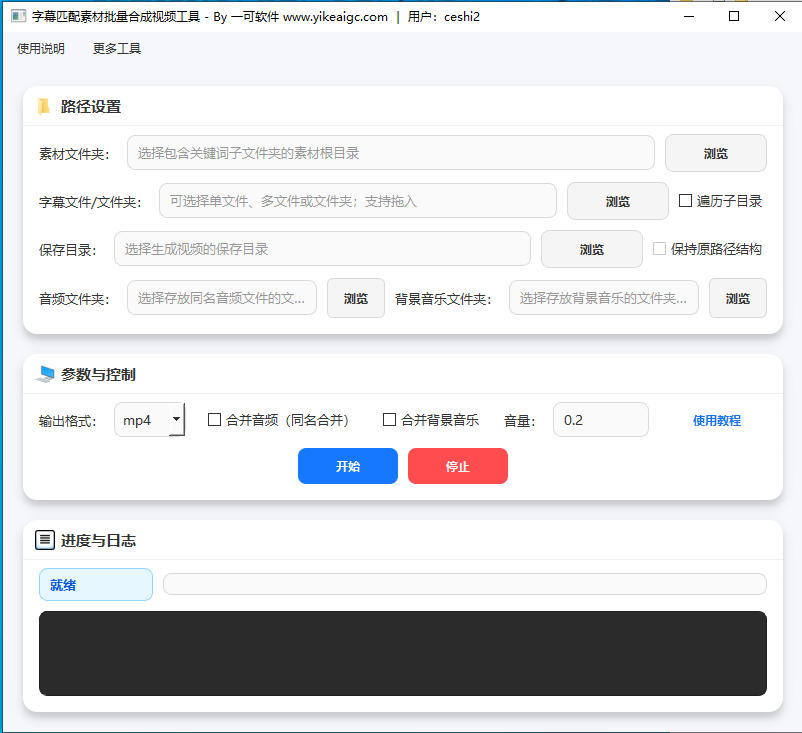Viewport: 802px width, 733px height.
Task: Browse for 字幕文件/文件夹 subtitle files
Action: click(x=617, y=201)
